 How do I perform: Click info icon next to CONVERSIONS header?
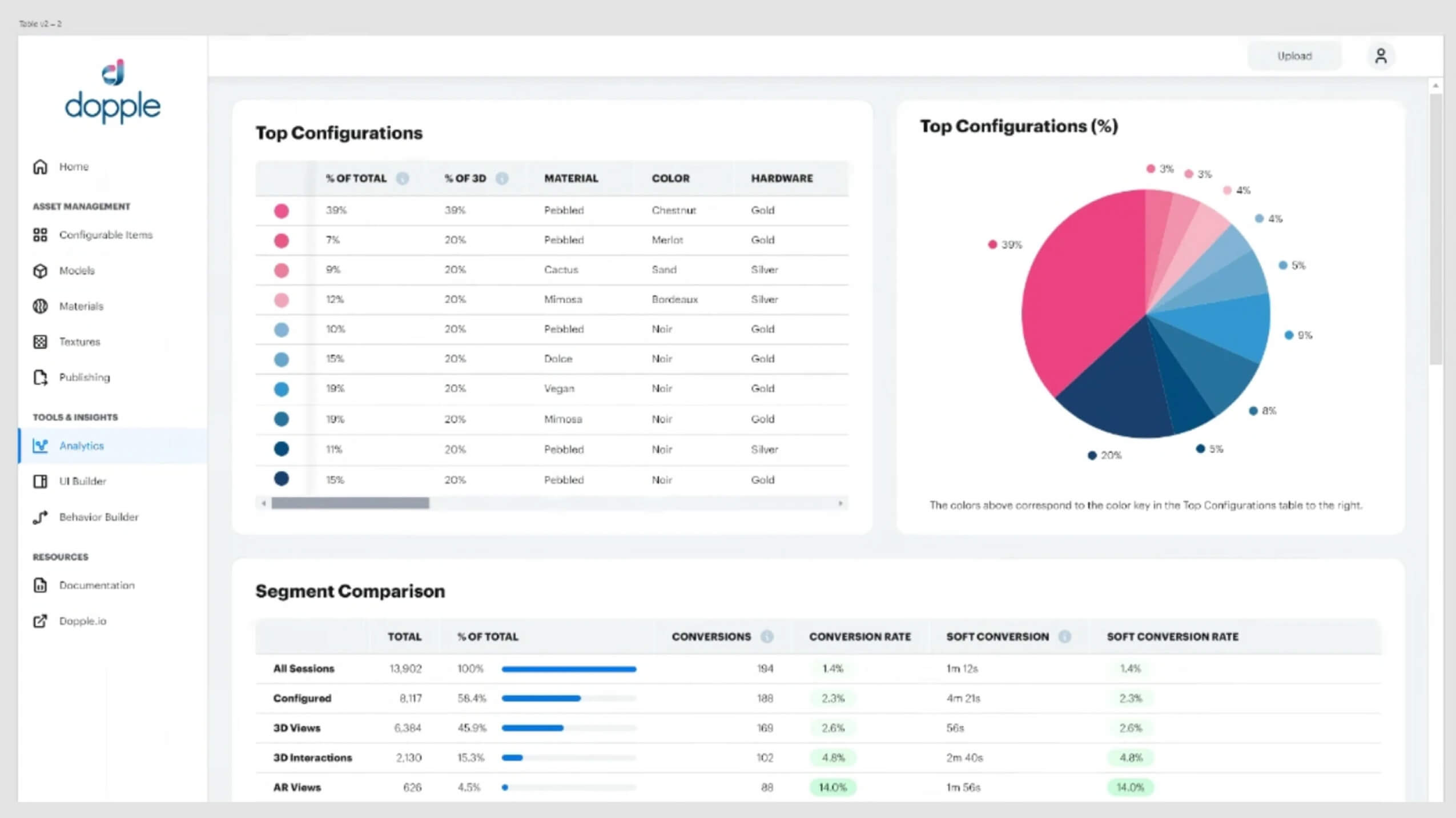767,636
